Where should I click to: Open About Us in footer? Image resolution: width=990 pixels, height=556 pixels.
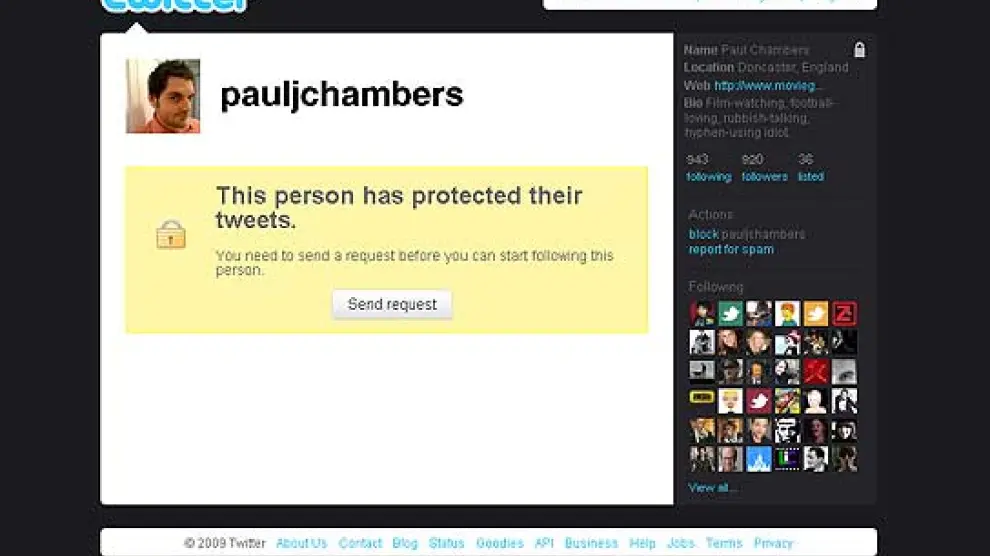click(302, 543)
